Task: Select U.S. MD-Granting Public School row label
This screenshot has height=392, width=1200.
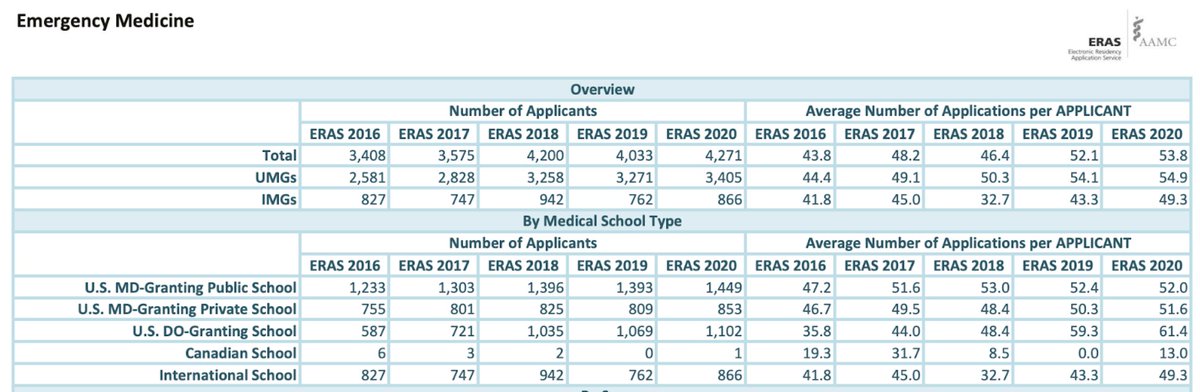Action: (x=191, y=287)
